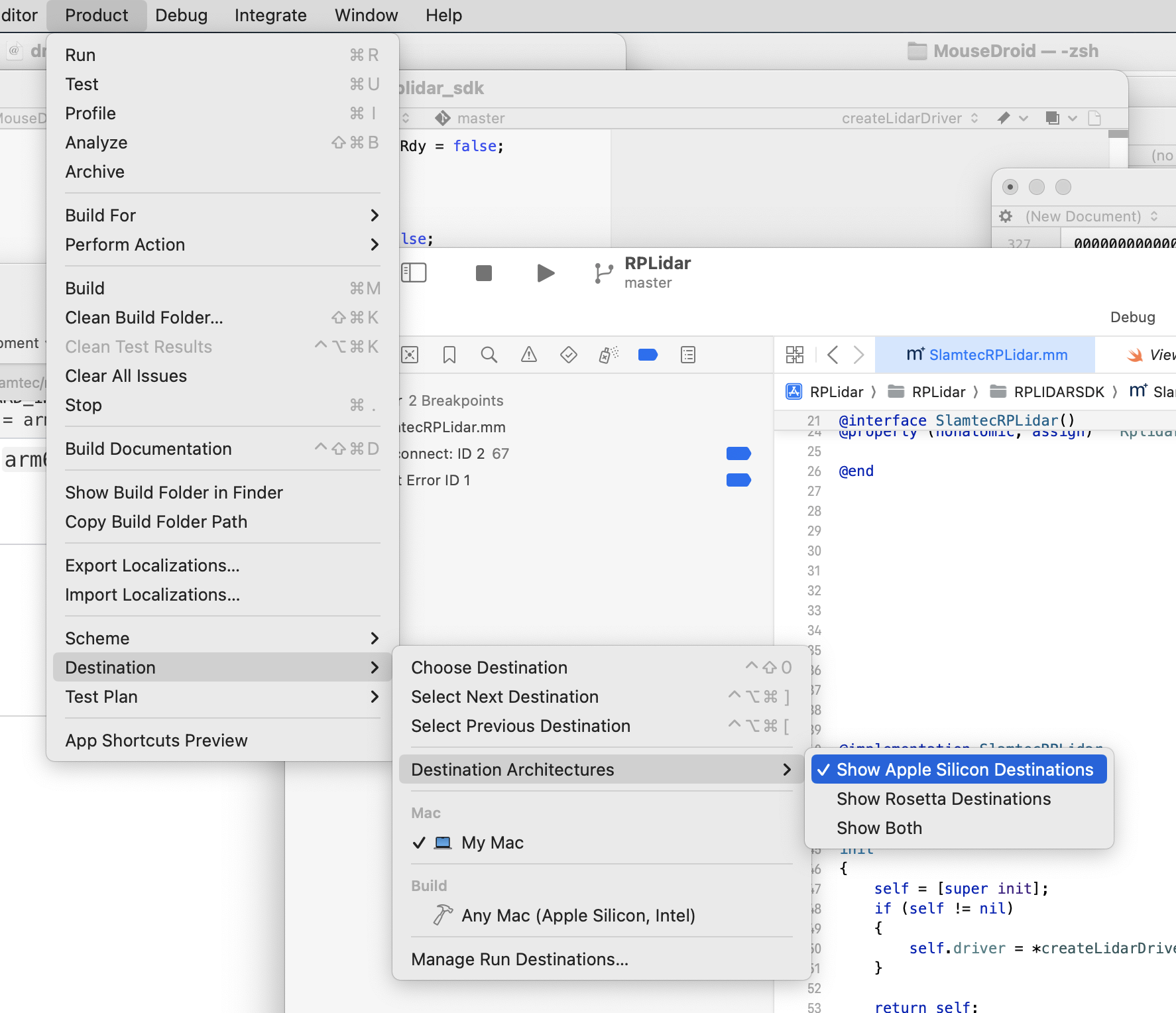This screenshot has height=1013, width=1176.
Task: Click the related items grid icon
Action: (x=794, y=355)
